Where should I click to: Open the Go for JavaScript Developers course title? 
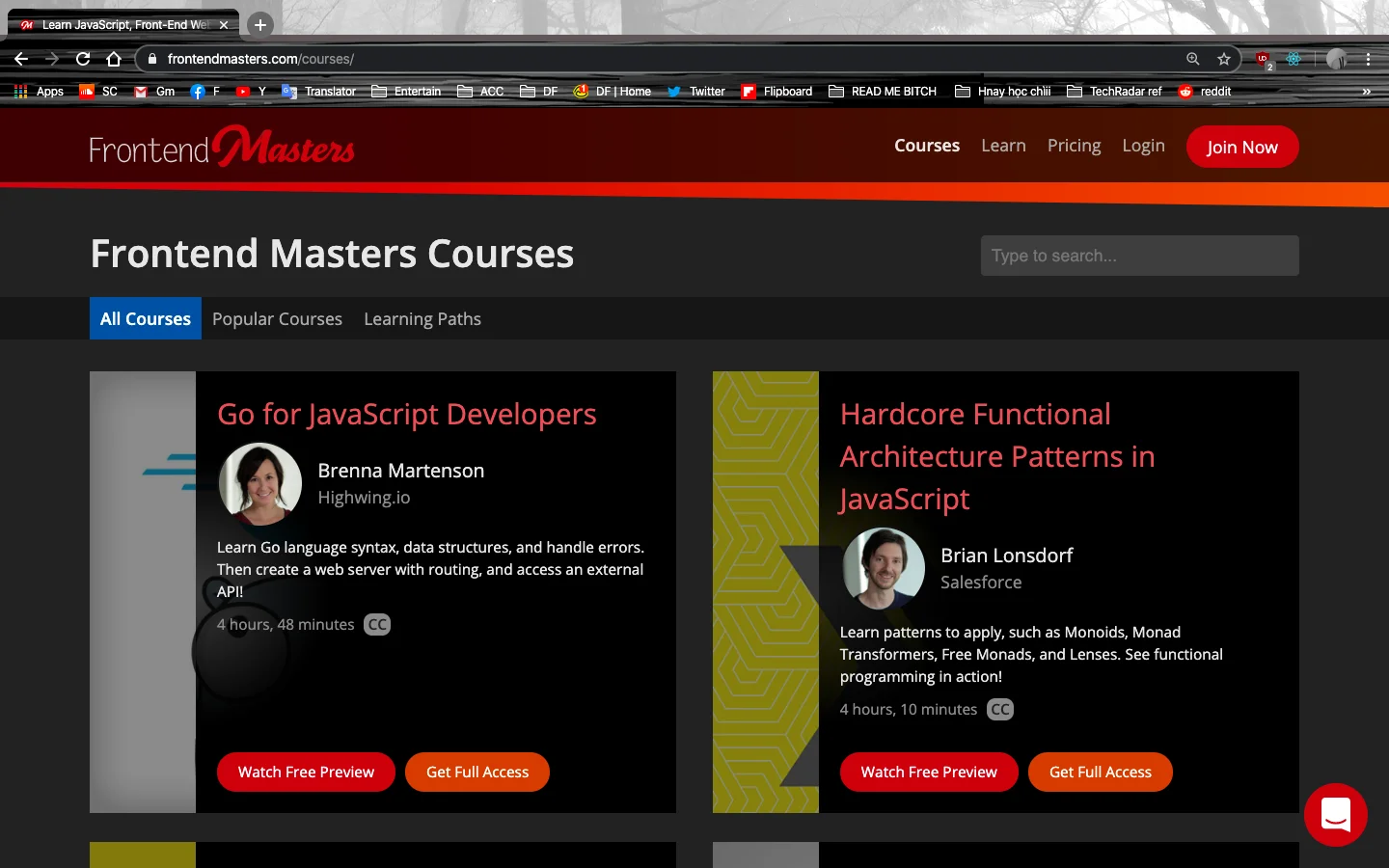pyautogui.click(x=407, y=414)
